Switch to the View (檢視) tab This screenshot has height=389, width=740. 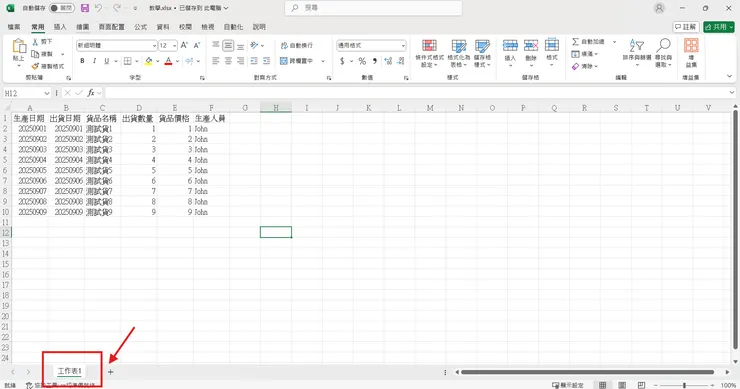click(x=208, y=27)
